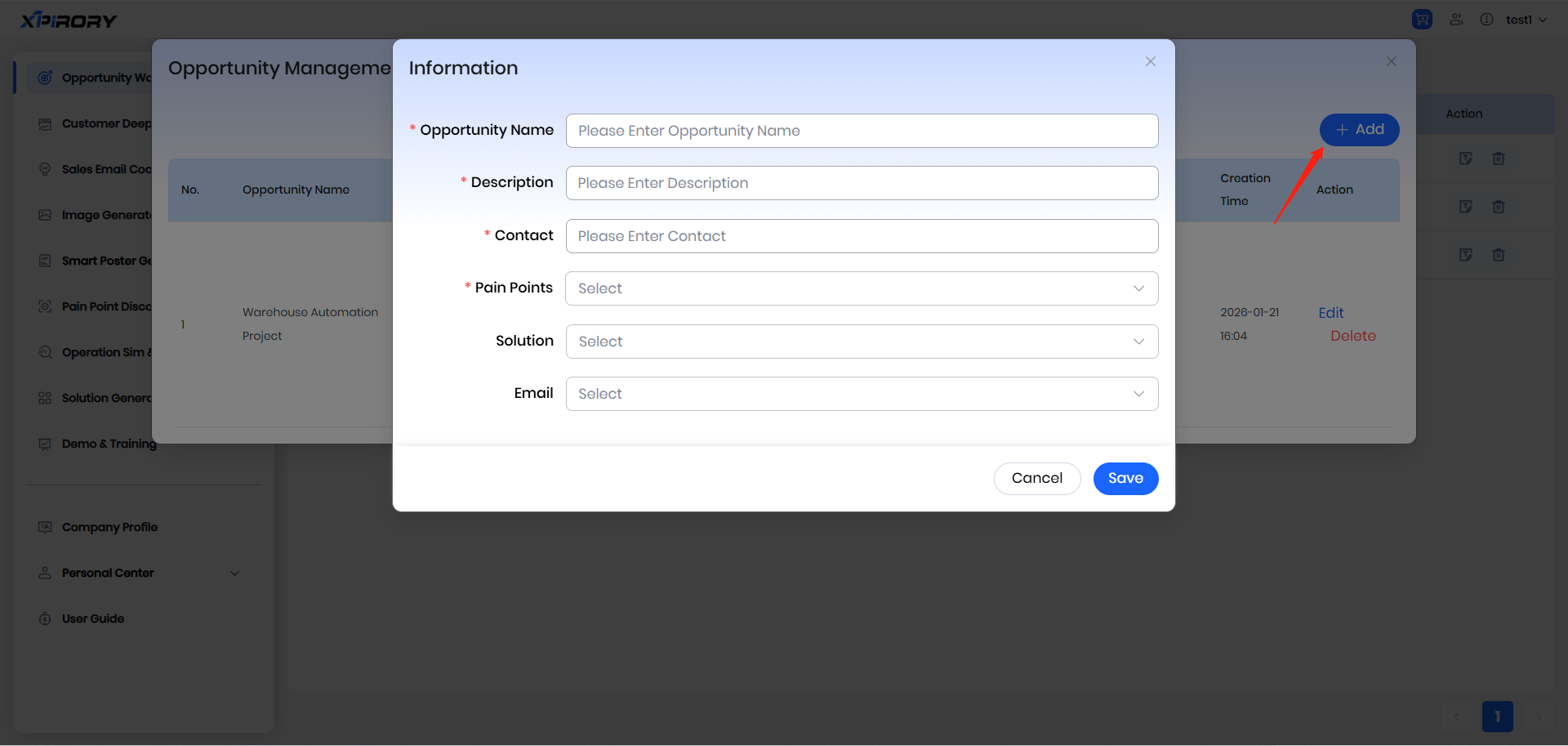Focus the Description input field
Viewport: 1568px width, 746px height.
(861, 183)
